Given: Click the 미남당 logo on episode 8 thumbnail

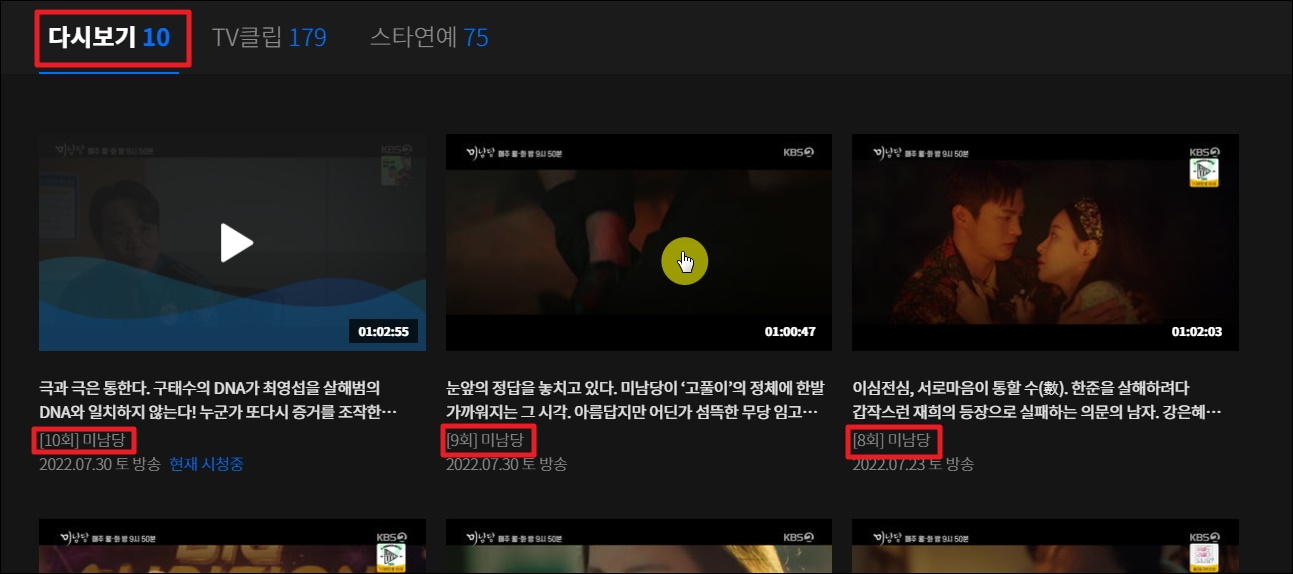Looking at the screenshot, I should (885, 153).
